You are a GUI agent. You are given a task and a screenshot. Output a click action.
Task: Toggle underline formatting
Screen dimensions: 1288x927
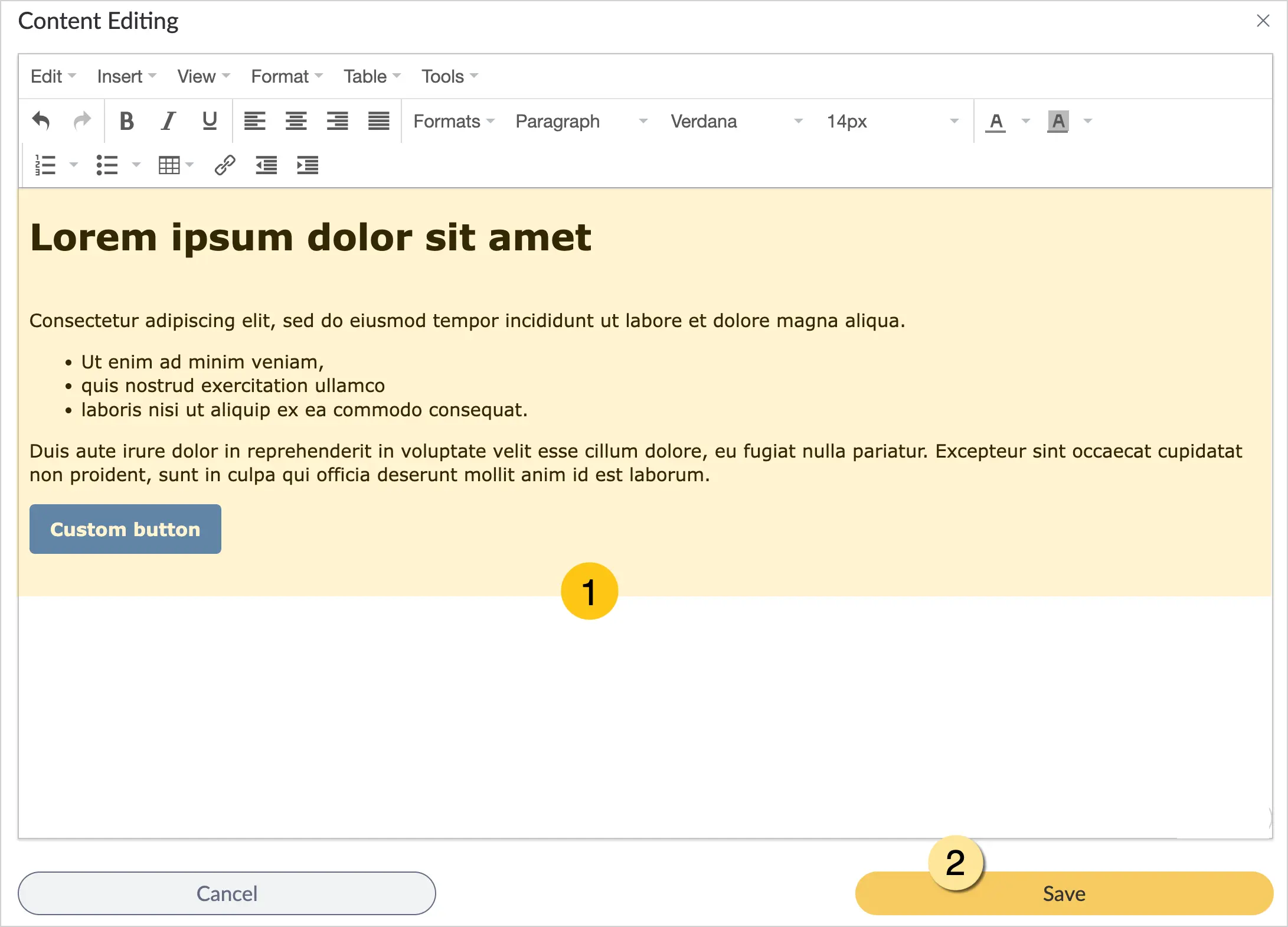click(x=210, y=121)
